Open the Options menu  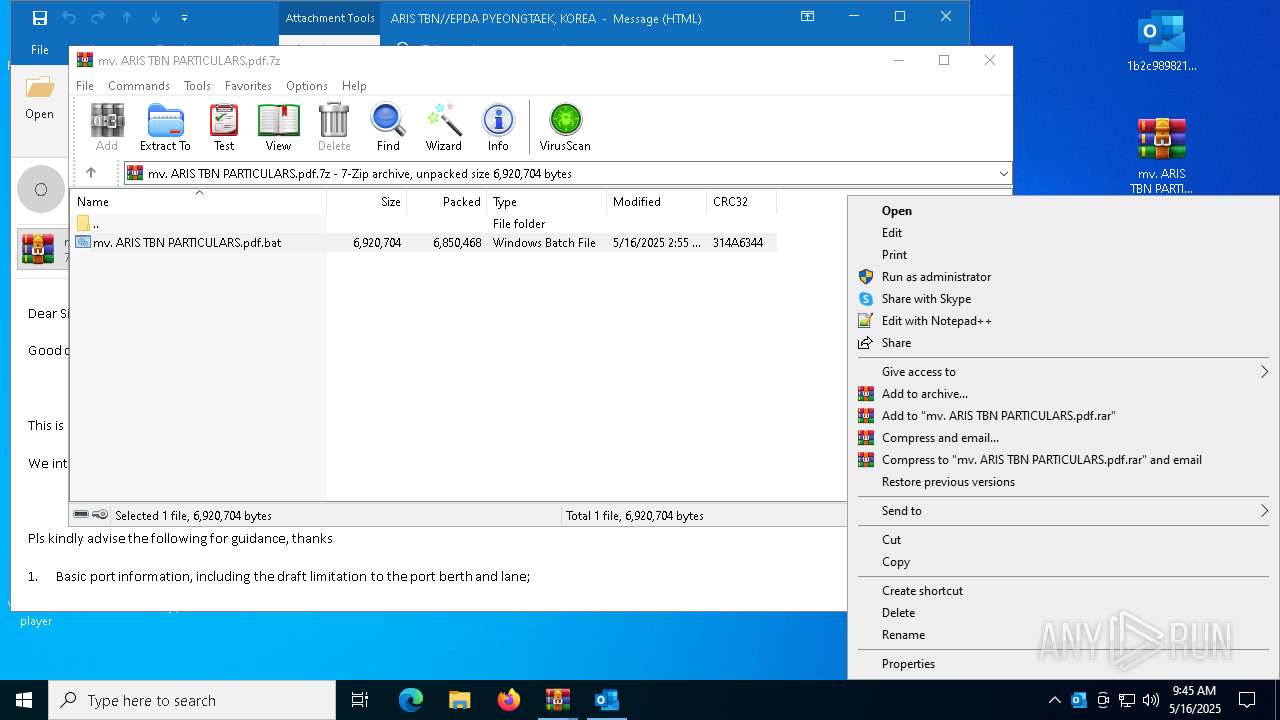(307, 86)
